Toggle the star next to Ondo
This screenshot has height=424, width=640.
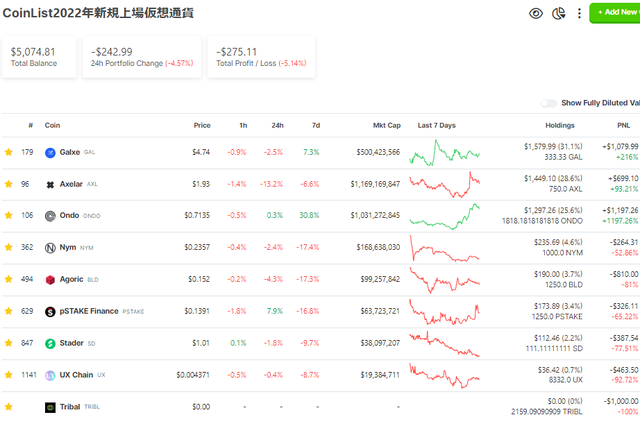coord(9,215)
